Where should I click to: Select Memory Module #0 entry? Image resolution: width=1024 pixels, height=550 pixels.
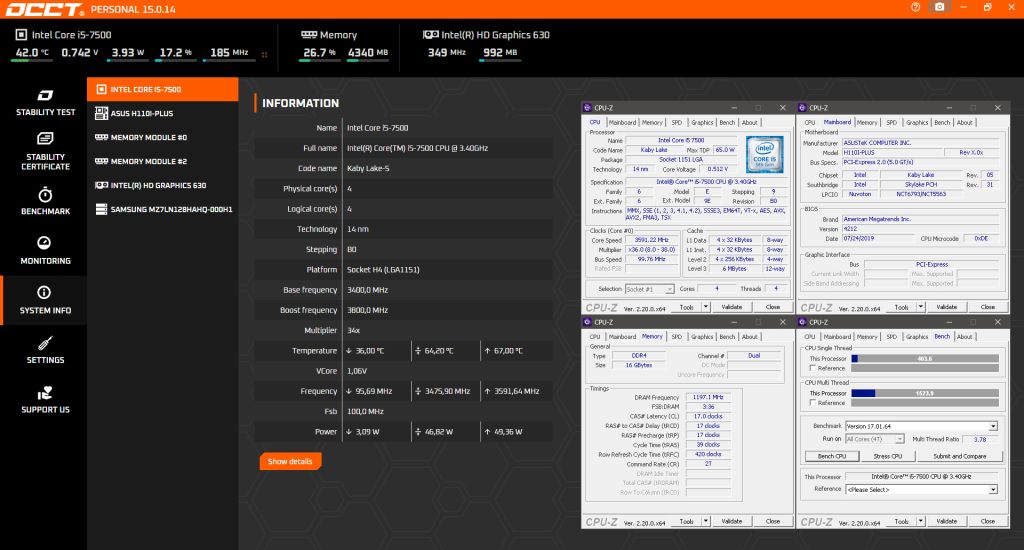point(163,137)
